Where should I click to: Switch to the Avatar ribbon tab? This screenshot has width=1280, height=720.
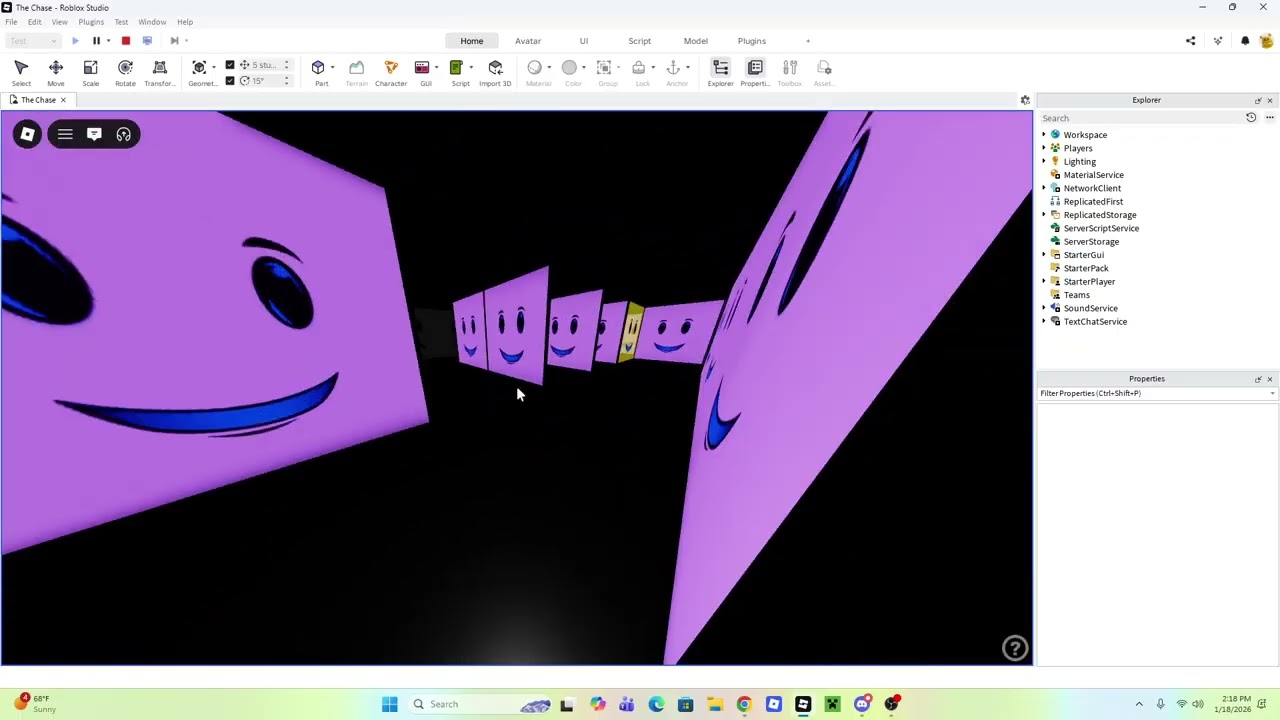[528, 41]
